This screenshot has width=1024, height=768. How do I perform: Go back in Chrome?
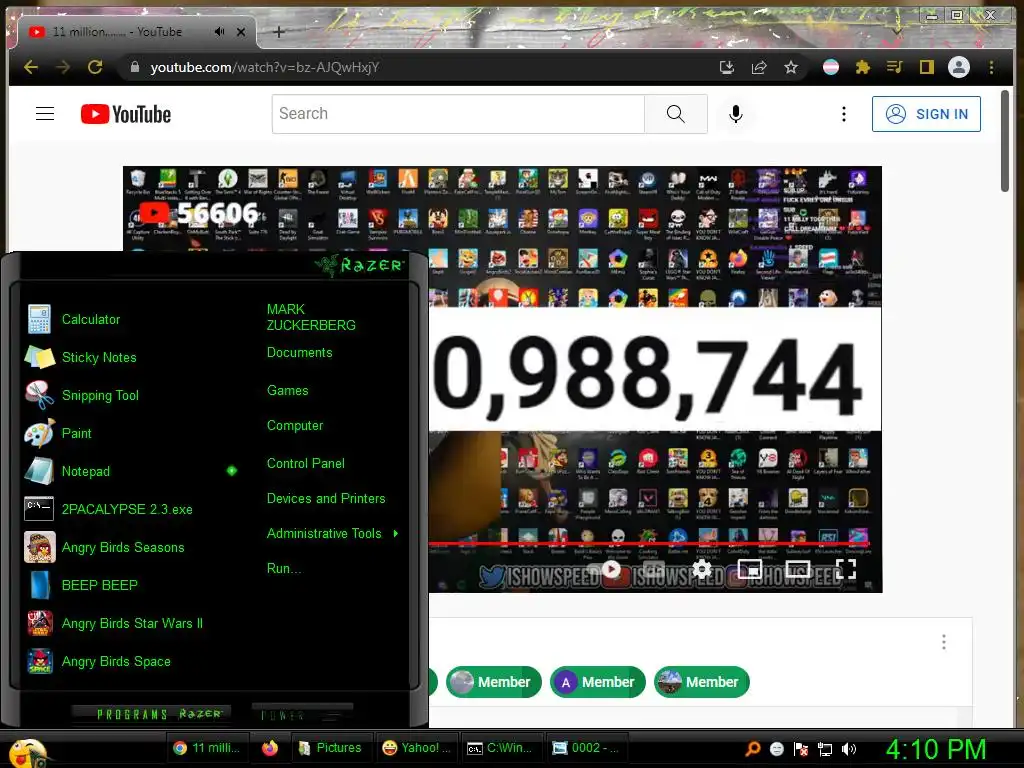tap(31, 67)
